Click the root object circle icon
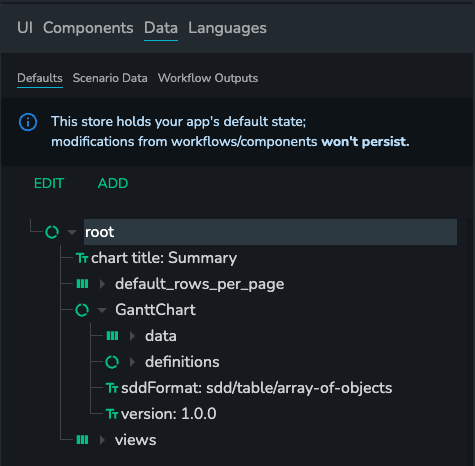The height and width of the screenshot is (466, 475). (x=52, y=232)
